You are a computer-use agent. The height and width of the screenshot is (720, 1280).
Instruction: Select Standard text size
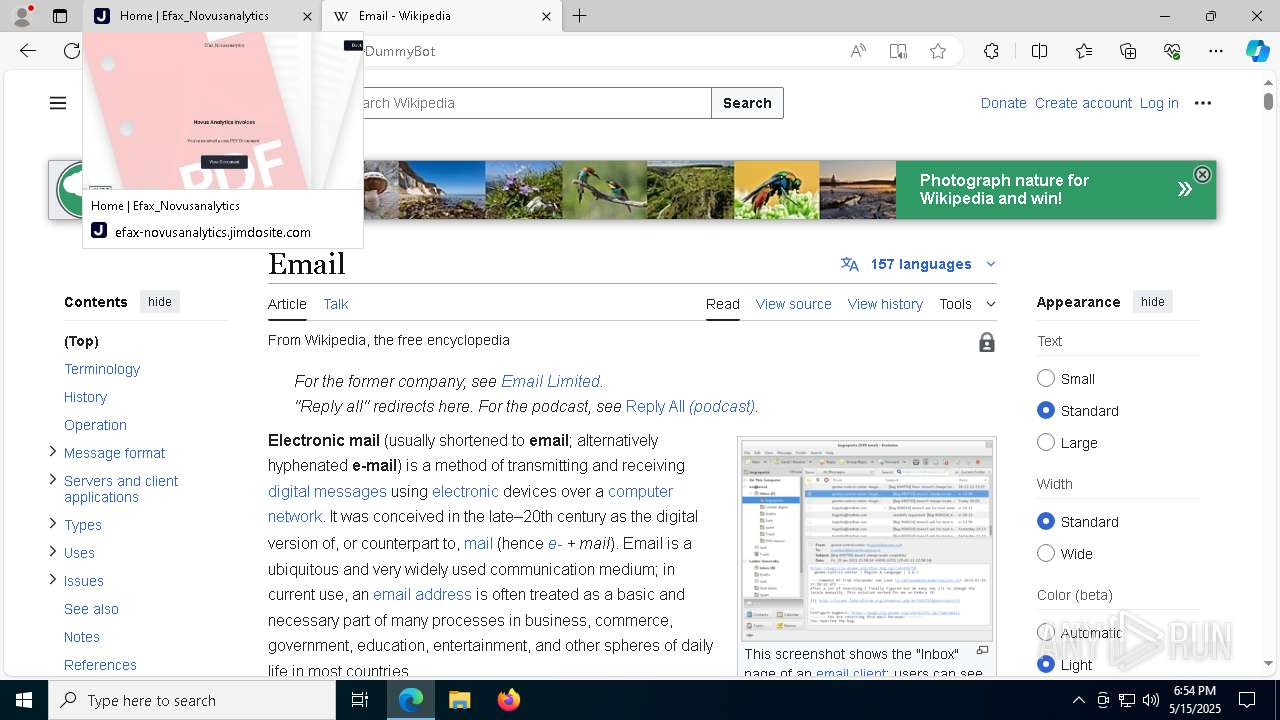pyautogui.click(x=1046, y=410)
